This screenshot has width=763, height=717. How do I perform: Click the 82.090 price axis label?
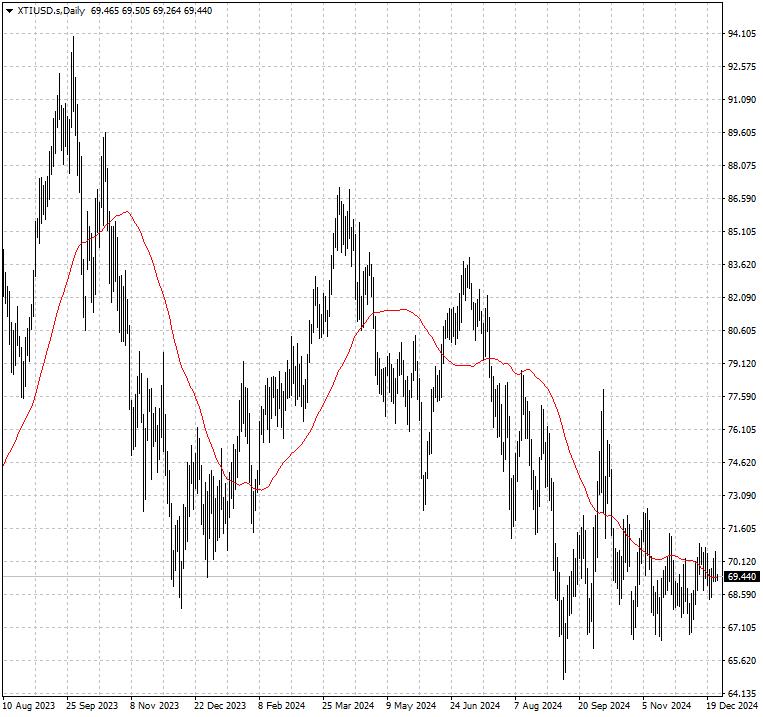[x=742, y=298]
